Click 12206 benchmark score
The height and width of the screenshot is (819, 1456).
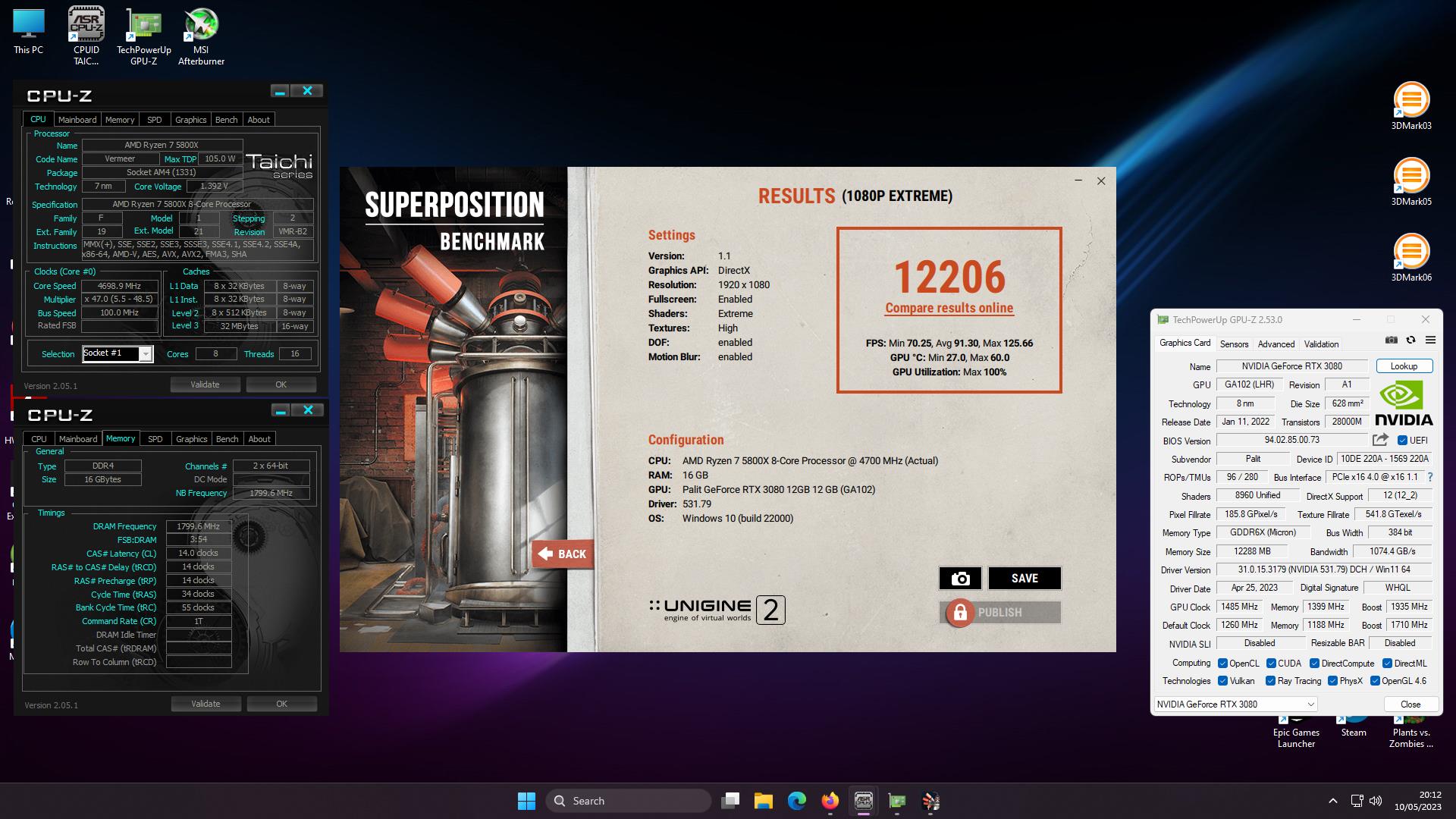tap(949, 278)
